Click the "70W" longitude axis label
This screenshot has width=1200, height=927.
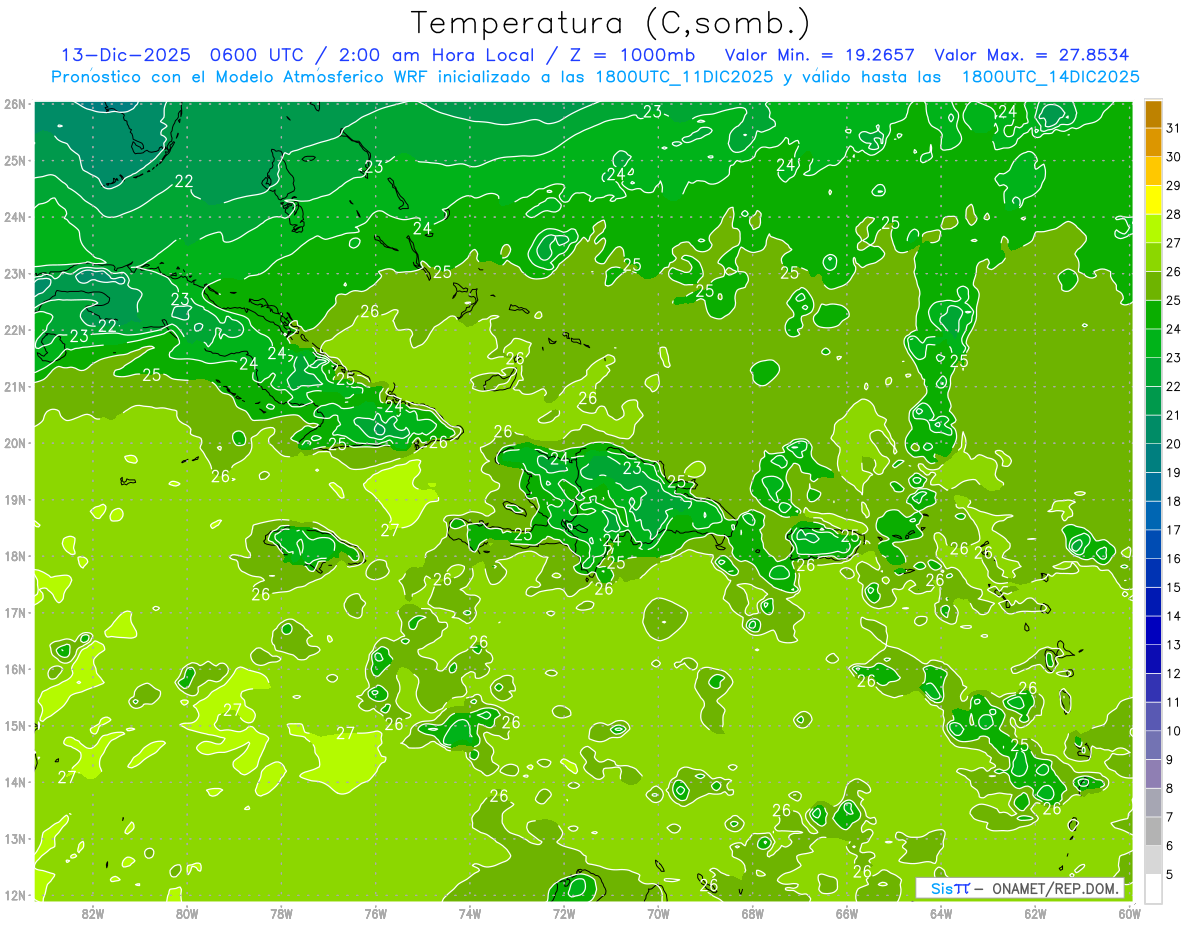(658, 913)
